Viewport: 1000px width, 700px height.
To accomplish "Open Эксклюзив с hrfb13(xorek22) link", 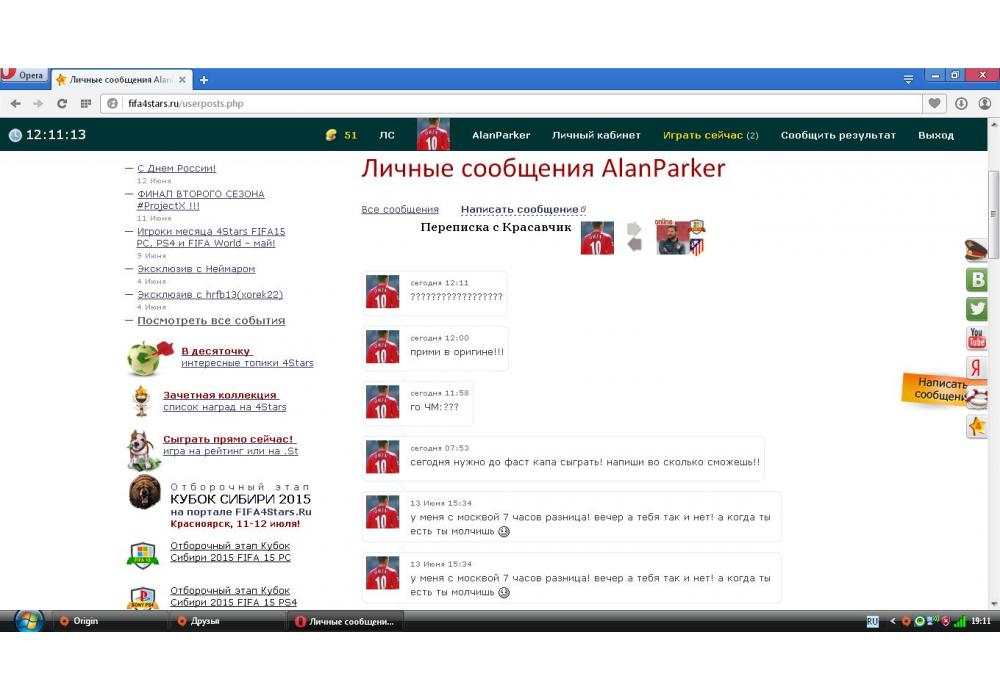I will coord(210,295).
